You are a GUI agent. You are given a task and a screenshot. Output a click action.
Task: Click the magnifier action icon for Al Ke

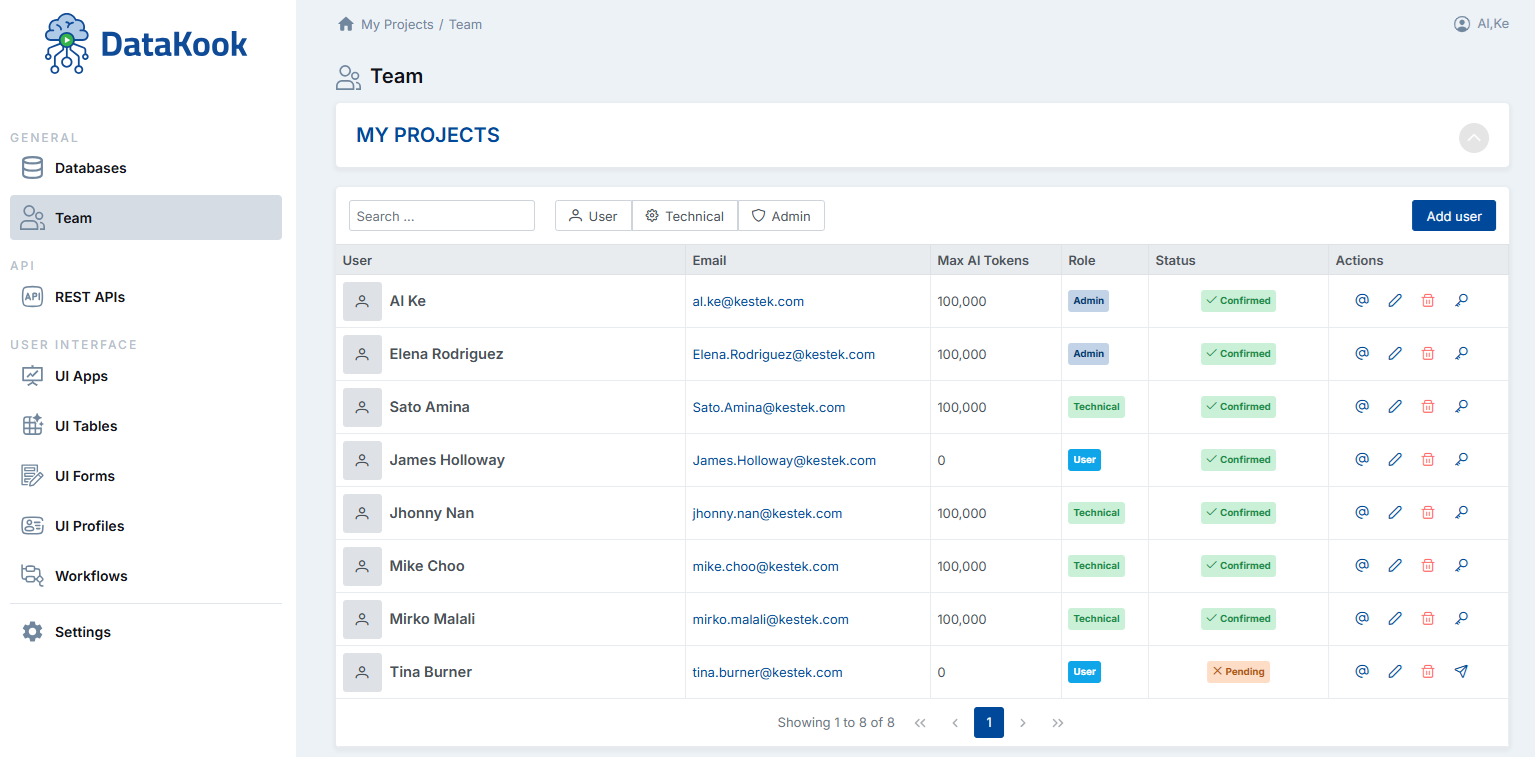(x=1461, y=300)
